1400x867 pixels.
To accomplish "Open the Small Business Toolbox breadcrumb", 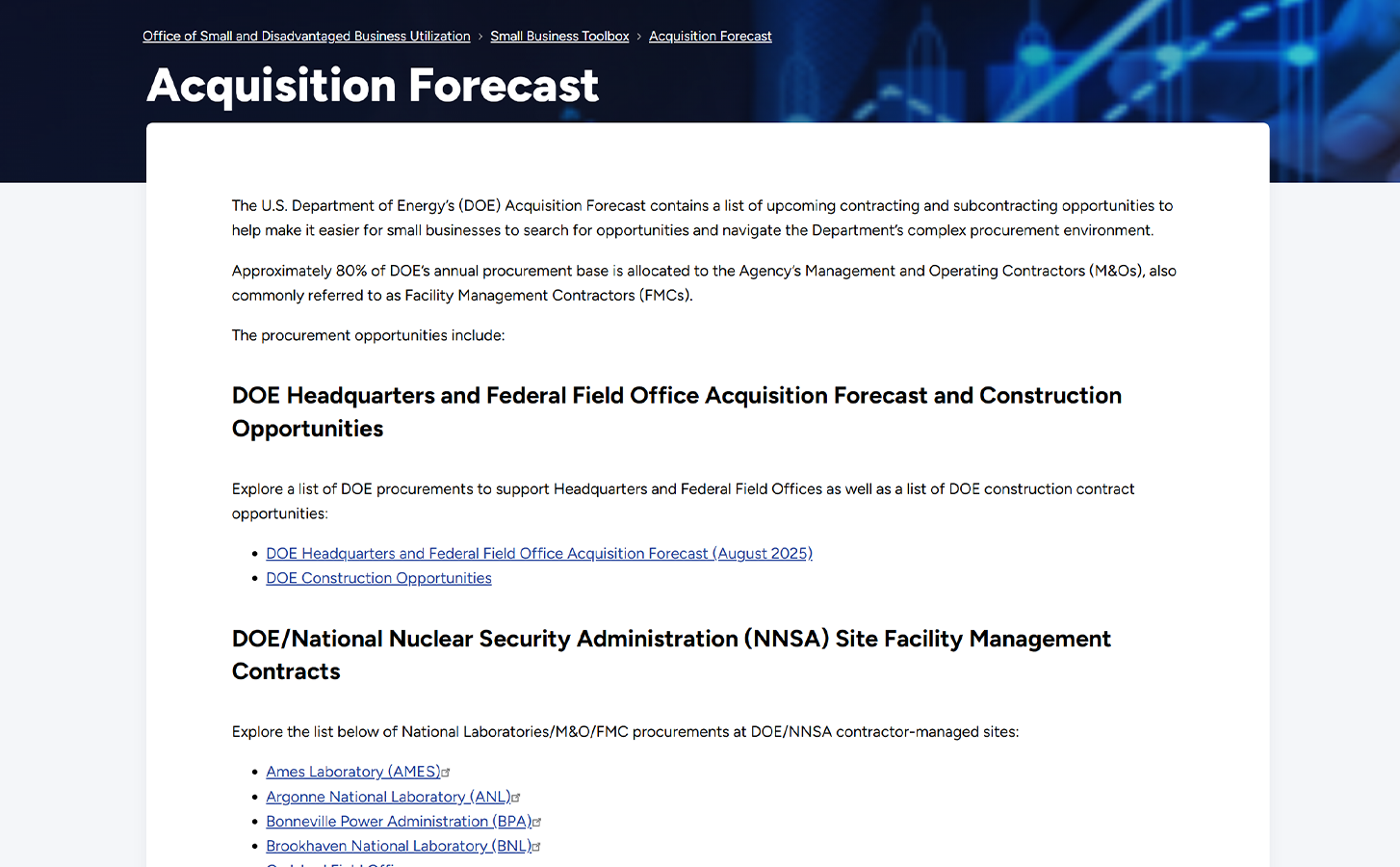I will click(559, 37).
